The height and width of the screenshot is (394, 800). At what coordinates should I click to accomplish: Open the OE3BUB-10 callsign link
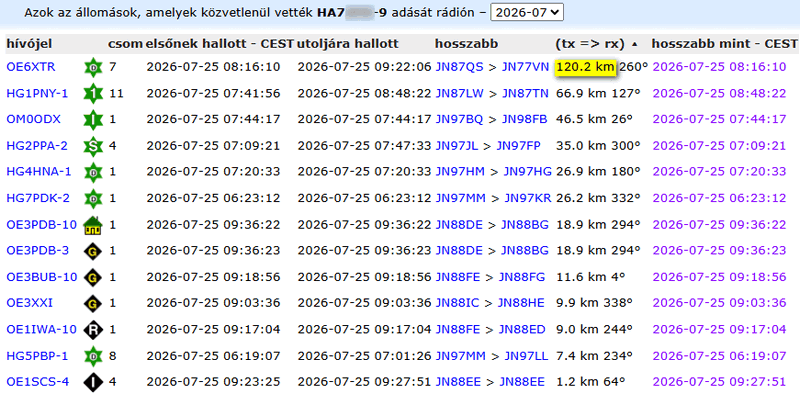[42, 277]
